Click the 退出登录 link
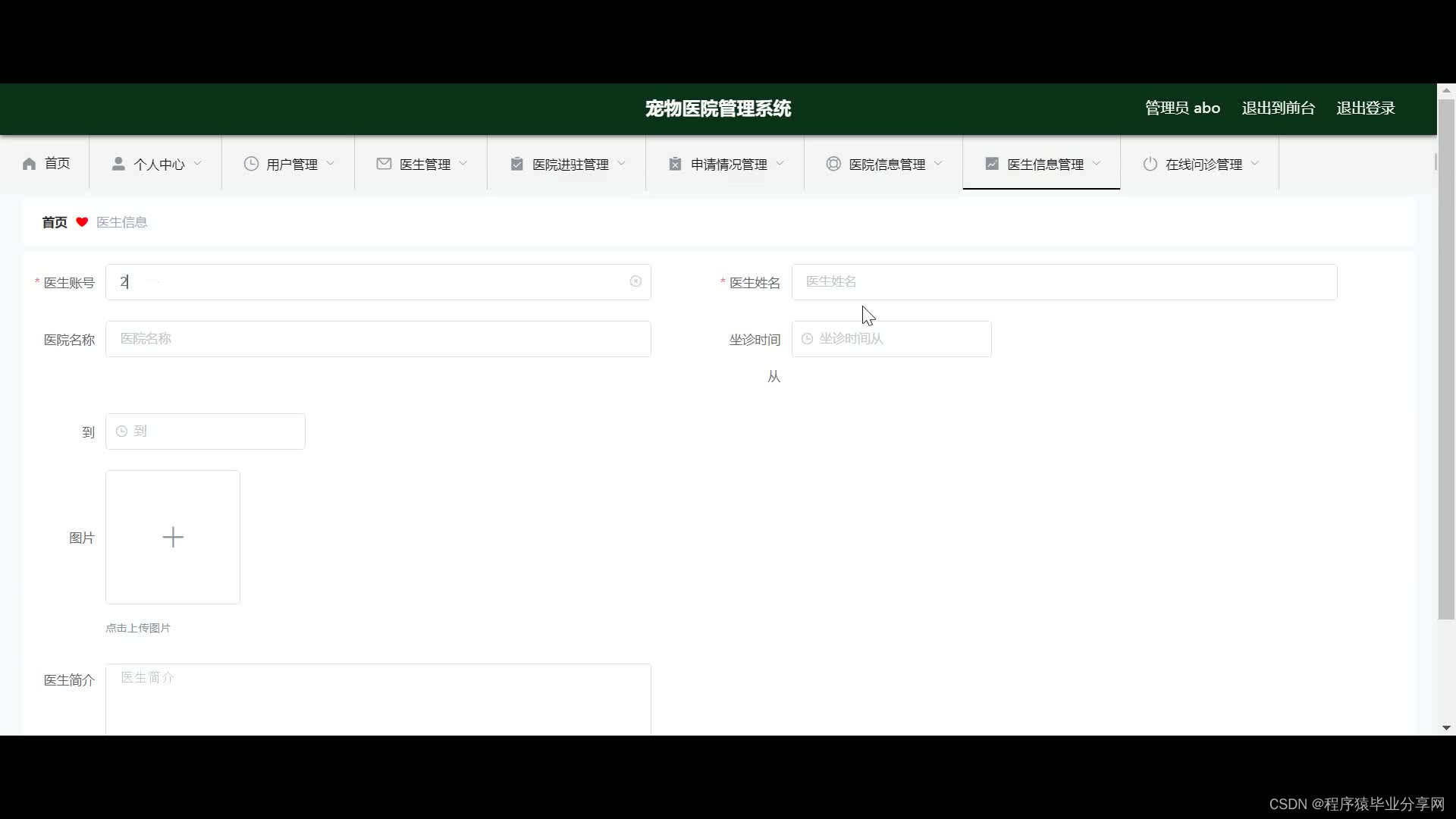1456x819 pixels. click(x=1365, y=108)
